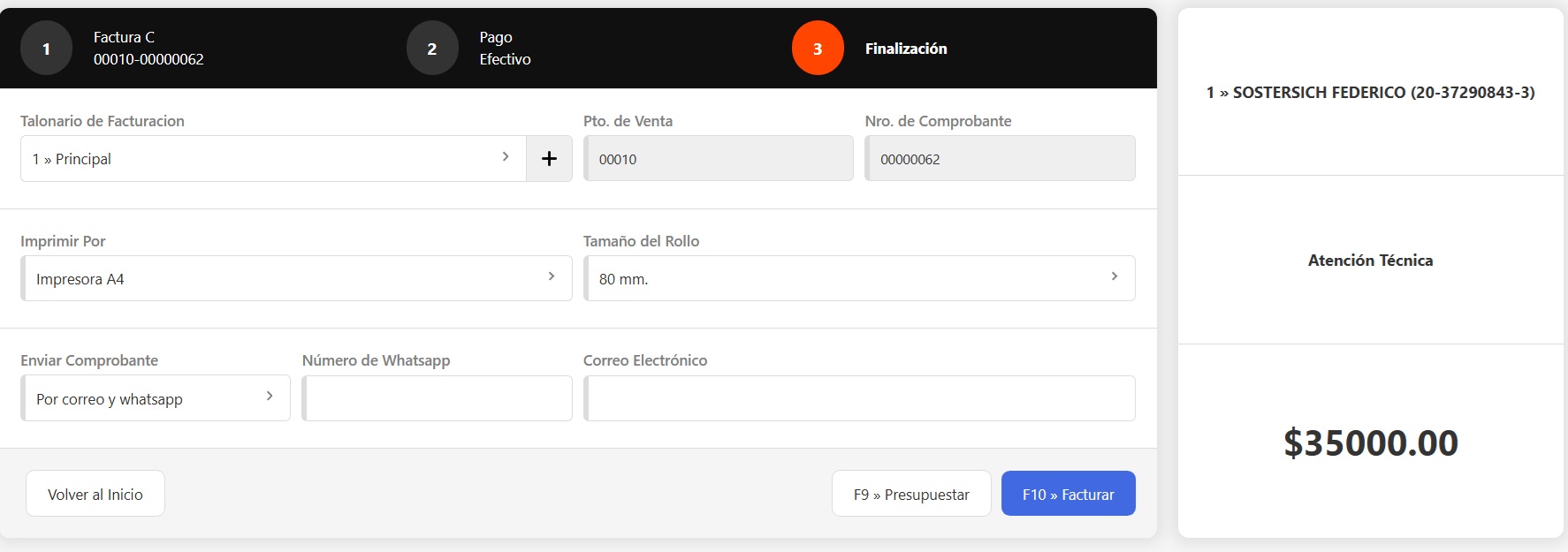Viewport: 1568px width, 552px height.
Task: Switch to the Factura C step
Action: [x=148, y=49]
